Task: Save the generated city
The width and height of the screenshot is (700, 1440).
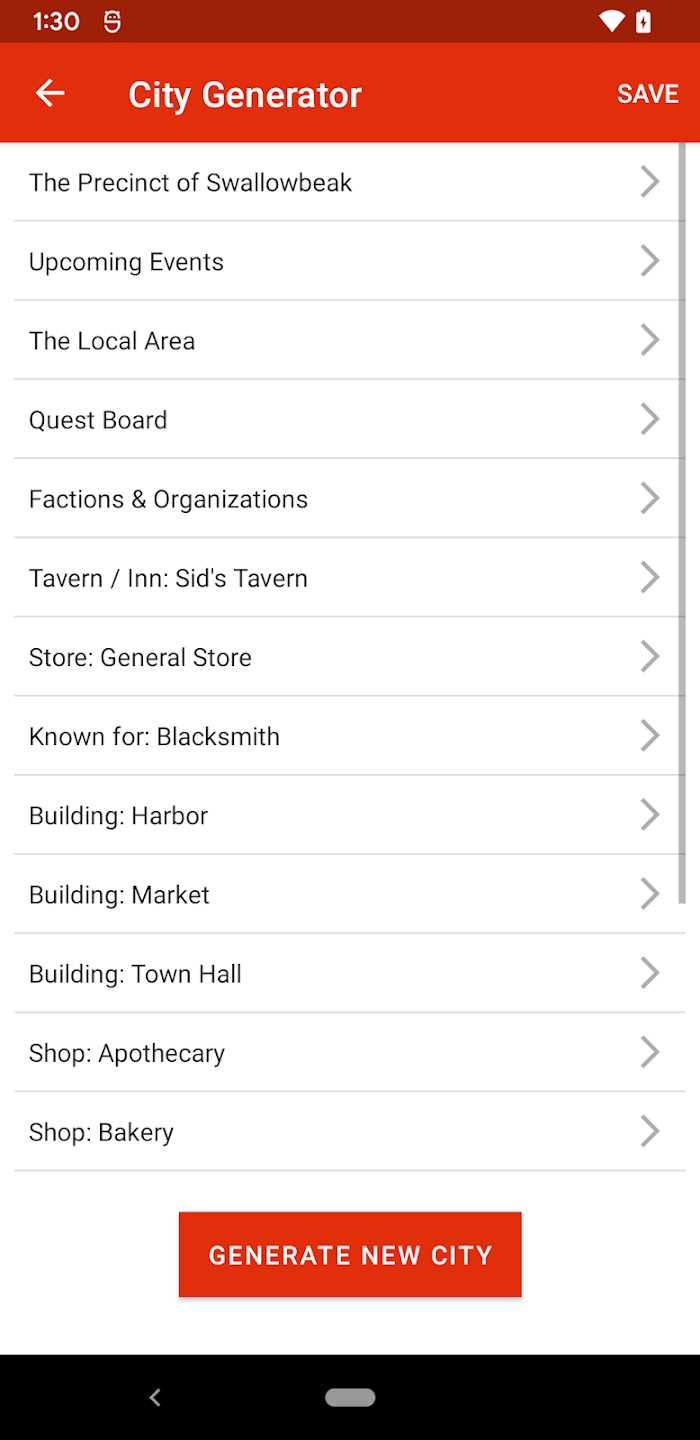Action: [x=648, y=94]
